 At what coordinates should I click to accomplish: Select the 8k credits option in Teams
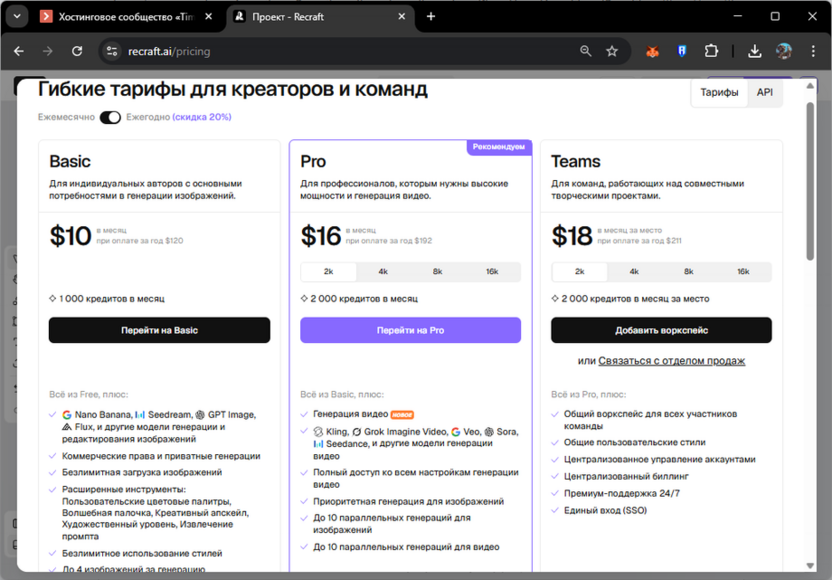tap(689, 272)
